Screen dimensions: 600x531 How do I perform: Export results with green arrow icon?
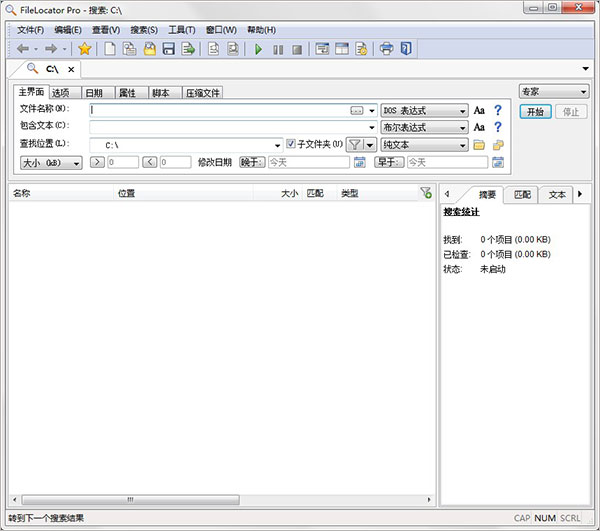tap(188, 49)
